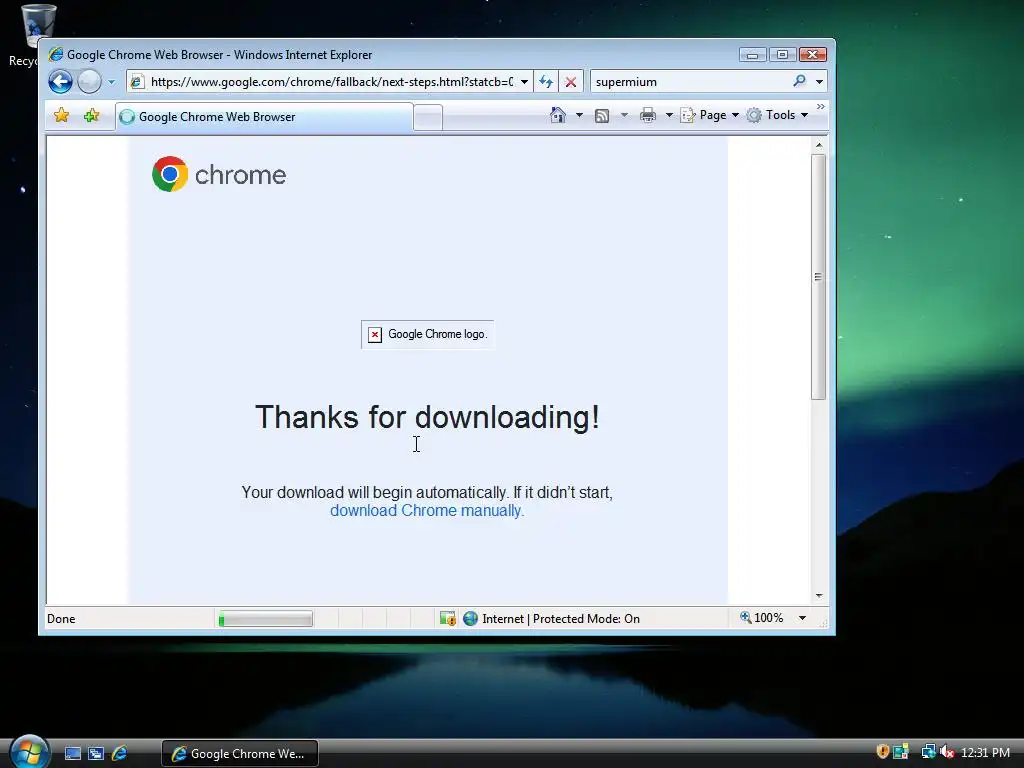The width and height of the screenshot is (1024, 768).
Task: Click Switch between windows quick launch icon
Action: [96, 754]
